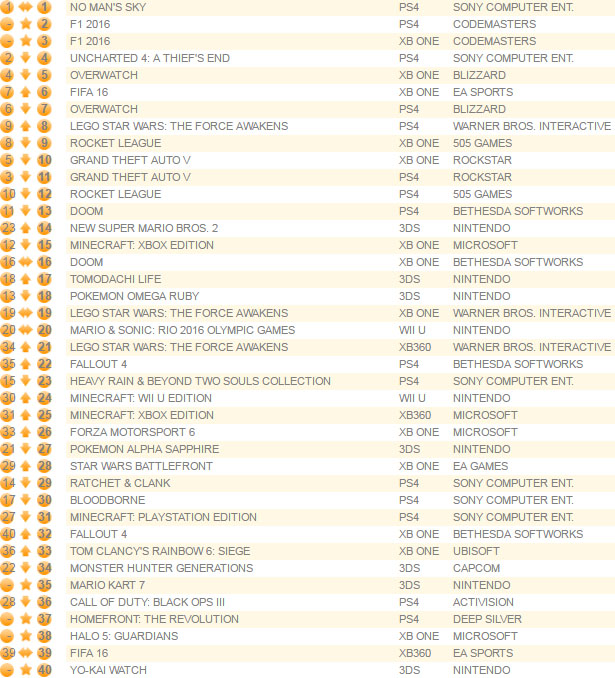The image size is (615, 678).
Task: Click the down arrow icon next to Uncharted 4
Action: pos(26,58)
